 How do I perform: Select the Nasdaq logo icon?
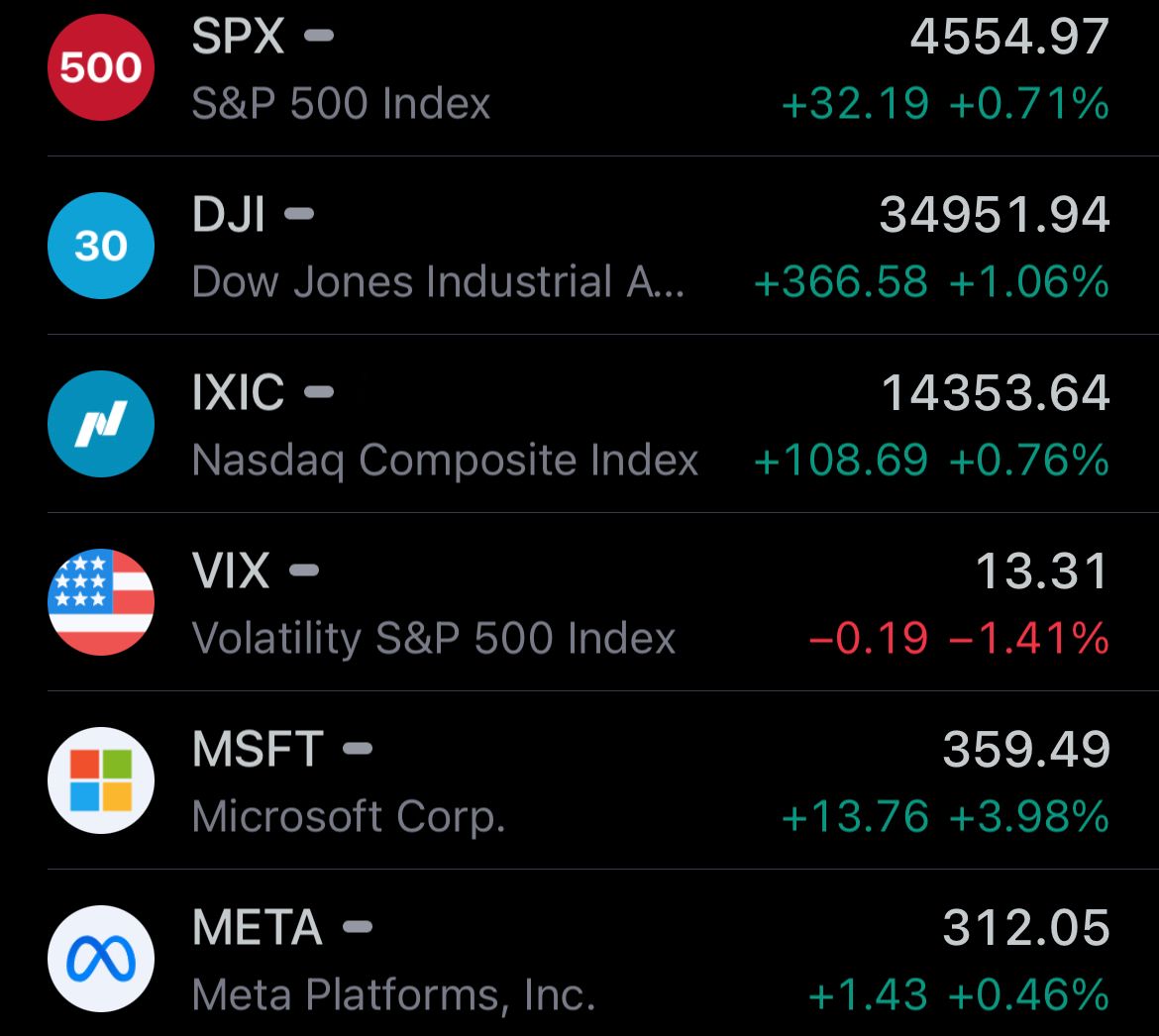100,424
